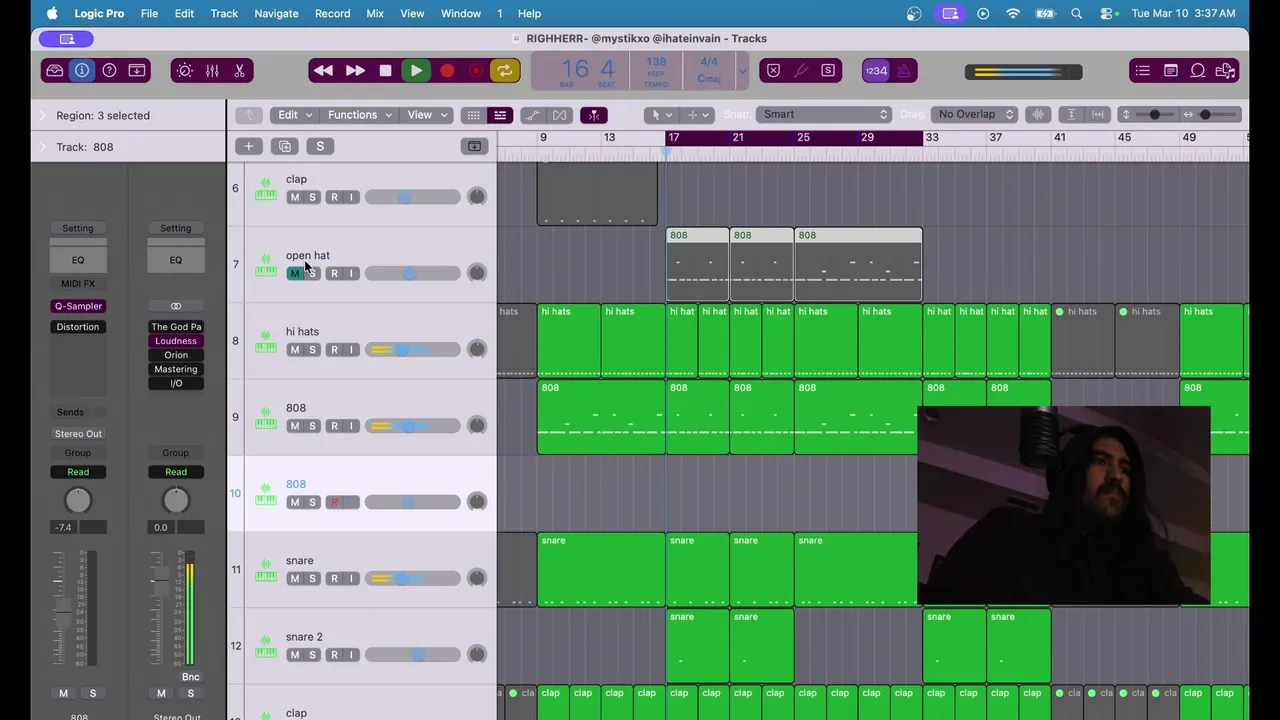The height and width of the screenshot is (720, 1280).
Task: Open the Track menu
Action: click(x=224, y=13)
